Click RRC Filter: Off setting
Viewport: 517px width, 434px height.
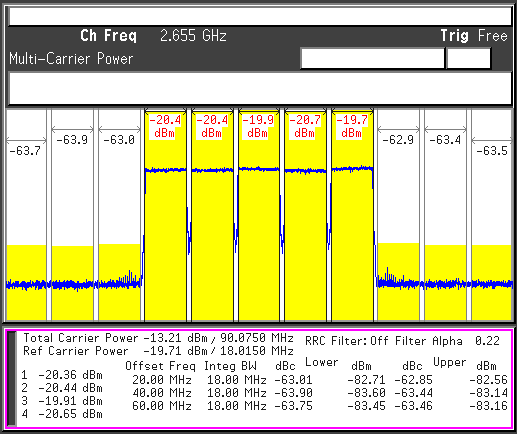[347, 341]
